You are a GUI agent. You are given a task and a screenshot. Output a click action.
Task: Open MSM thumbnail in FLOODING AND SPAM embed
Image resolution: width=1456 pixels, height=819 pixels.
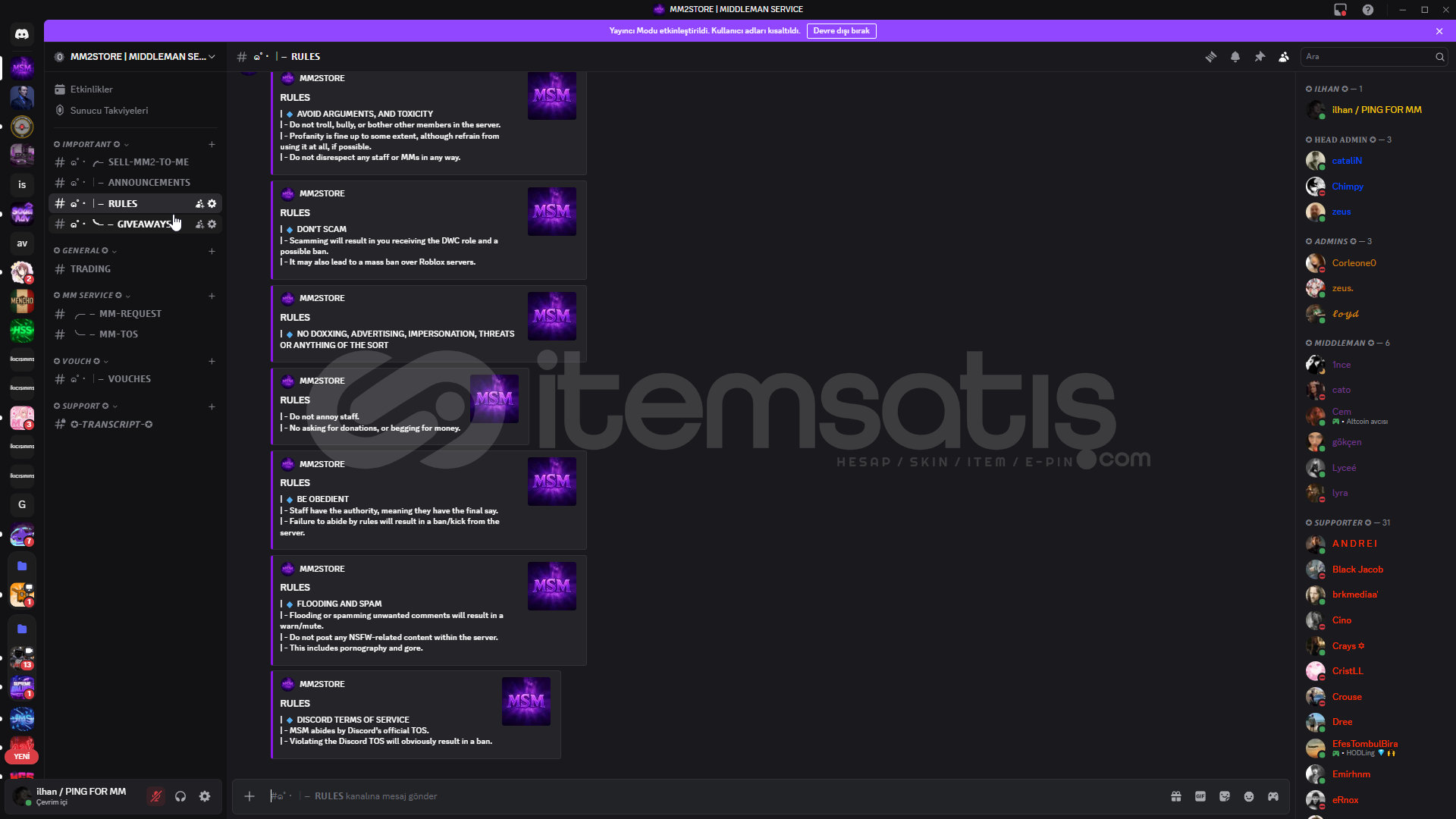[552, 586]
